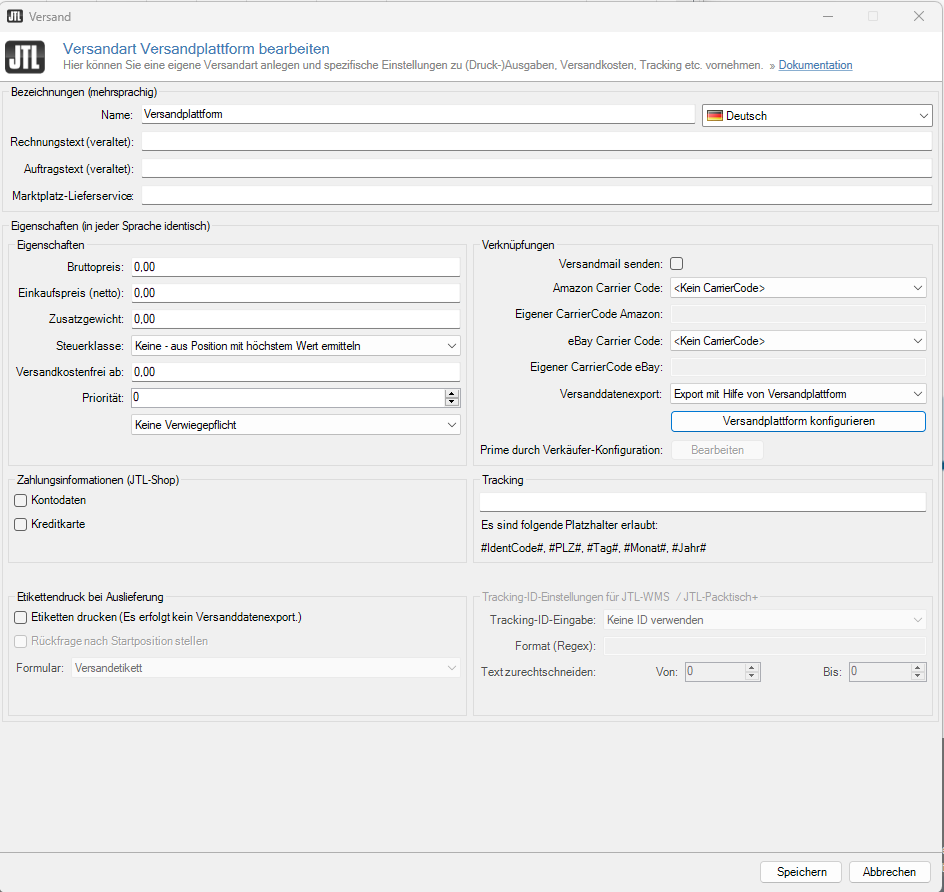The image size is (944, 892).
Task: Click inside the Tracking text field
Action: [x=700, y=501]
